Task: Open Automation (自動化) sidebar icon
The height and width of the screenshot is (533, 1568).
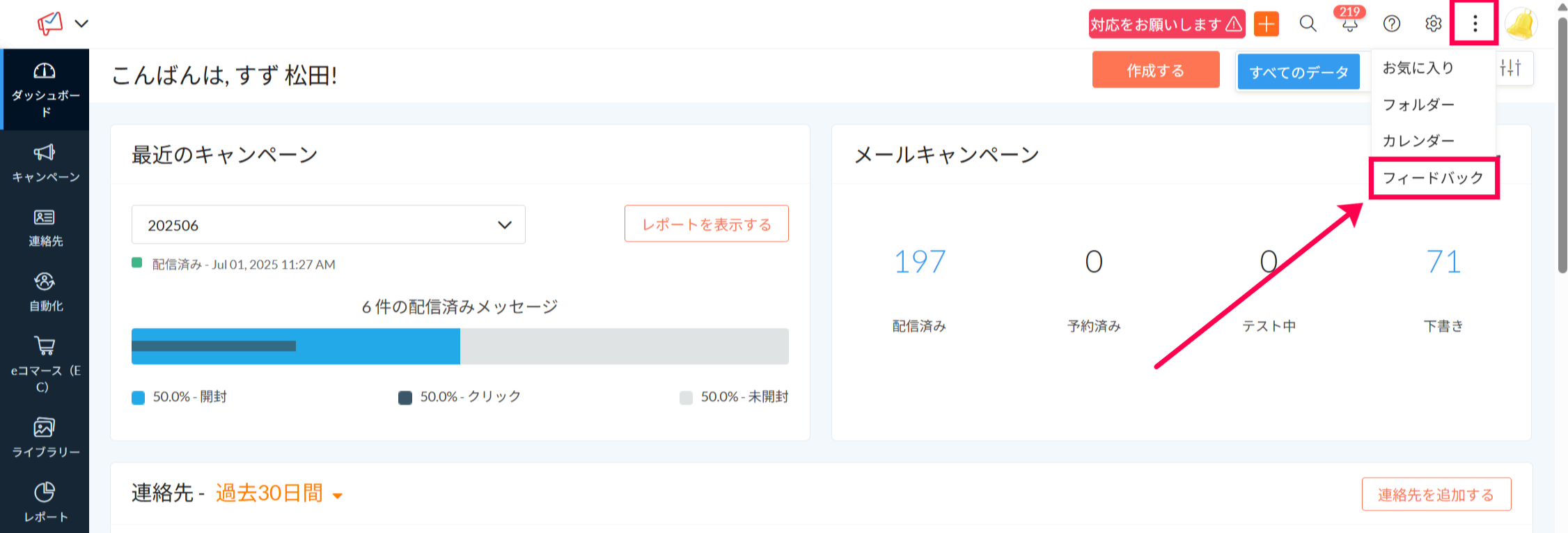Action: [45, 281]
